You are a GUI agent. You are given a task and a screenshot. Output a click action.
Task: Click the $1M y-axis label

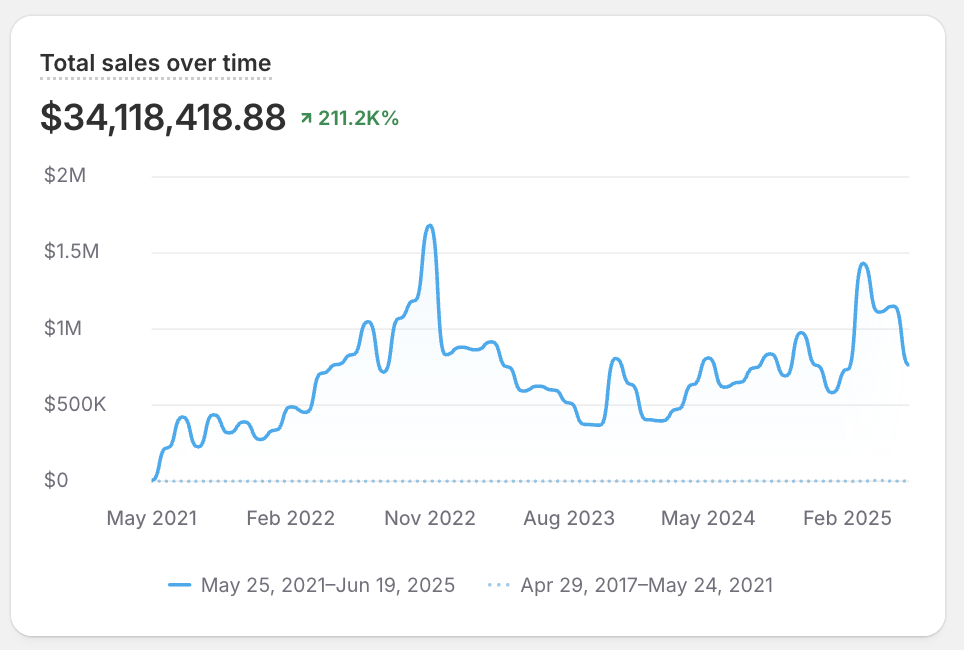65,329
